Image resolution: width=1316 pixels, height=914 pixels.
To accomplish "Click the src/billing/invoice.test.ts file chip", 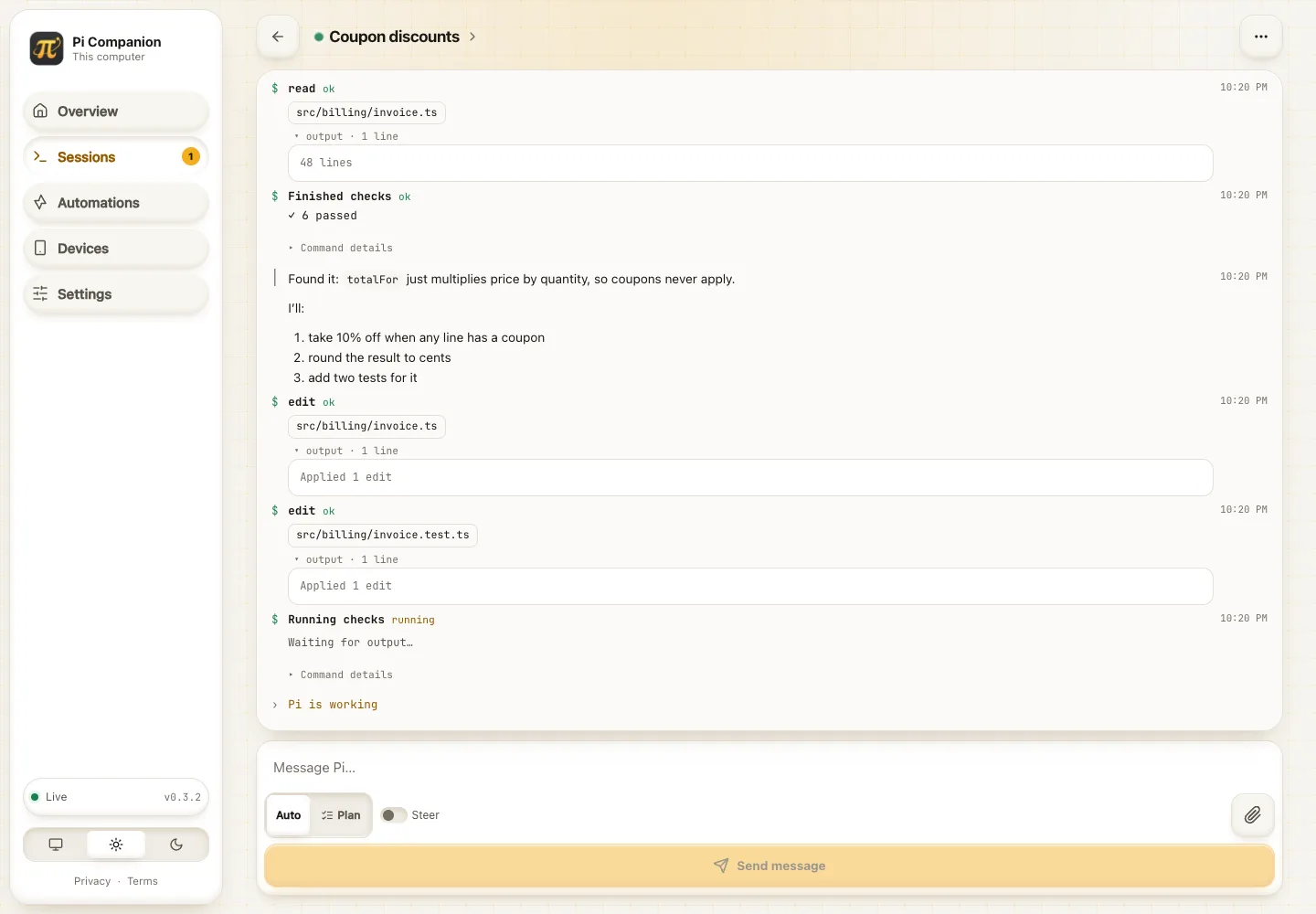I will (x=383, y=535).
